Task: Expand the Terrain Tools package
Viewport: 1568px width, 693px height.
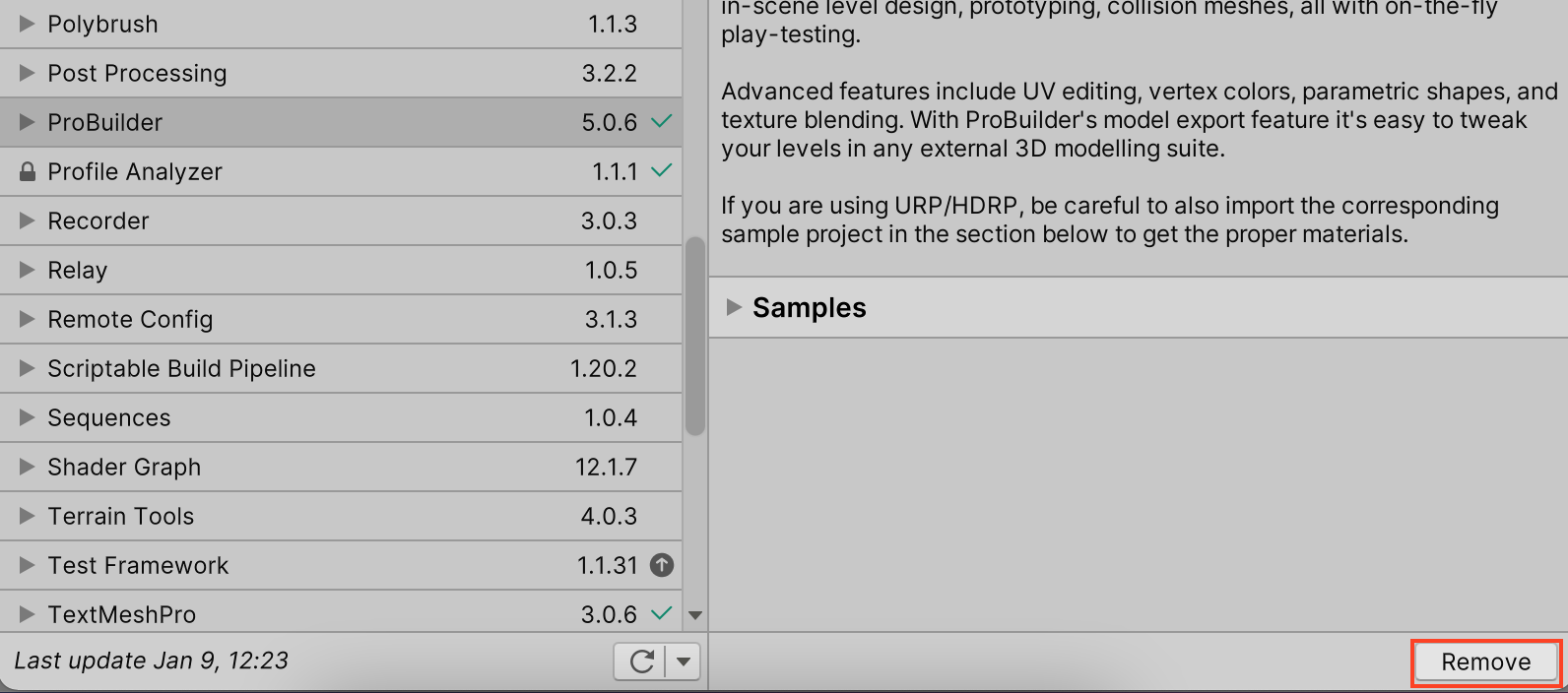Action: coord(27,516)
